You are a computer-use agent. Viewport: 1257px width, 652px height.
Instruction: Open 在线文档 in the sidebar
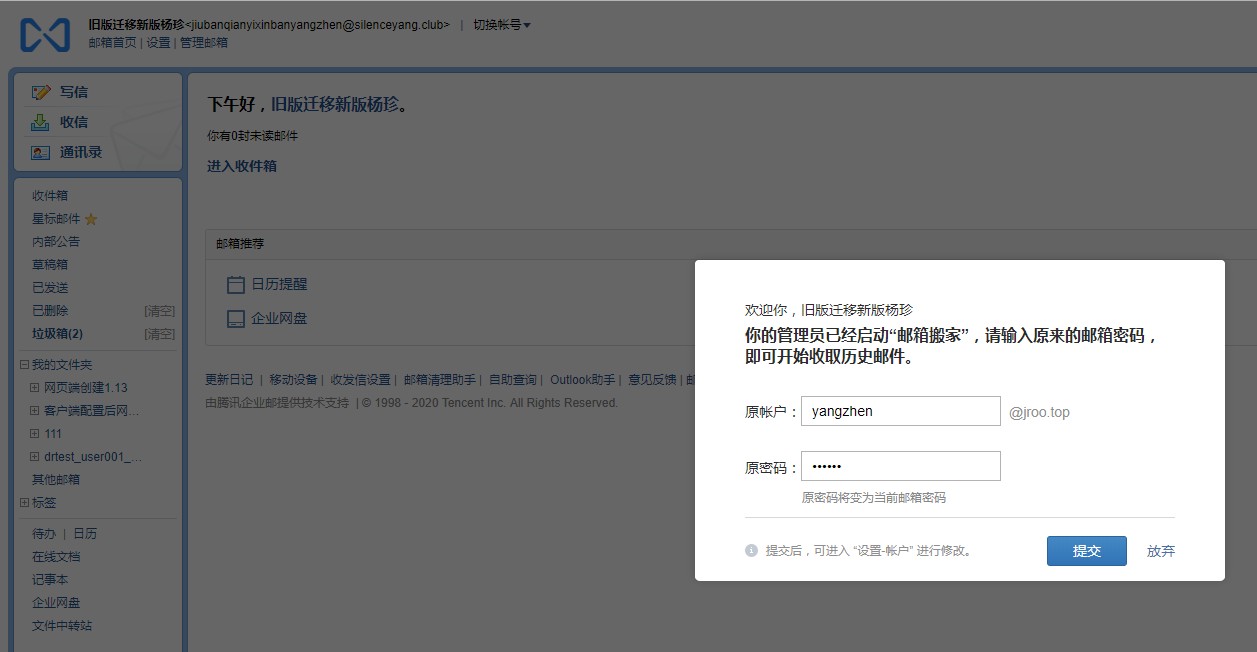click(56, 557)
